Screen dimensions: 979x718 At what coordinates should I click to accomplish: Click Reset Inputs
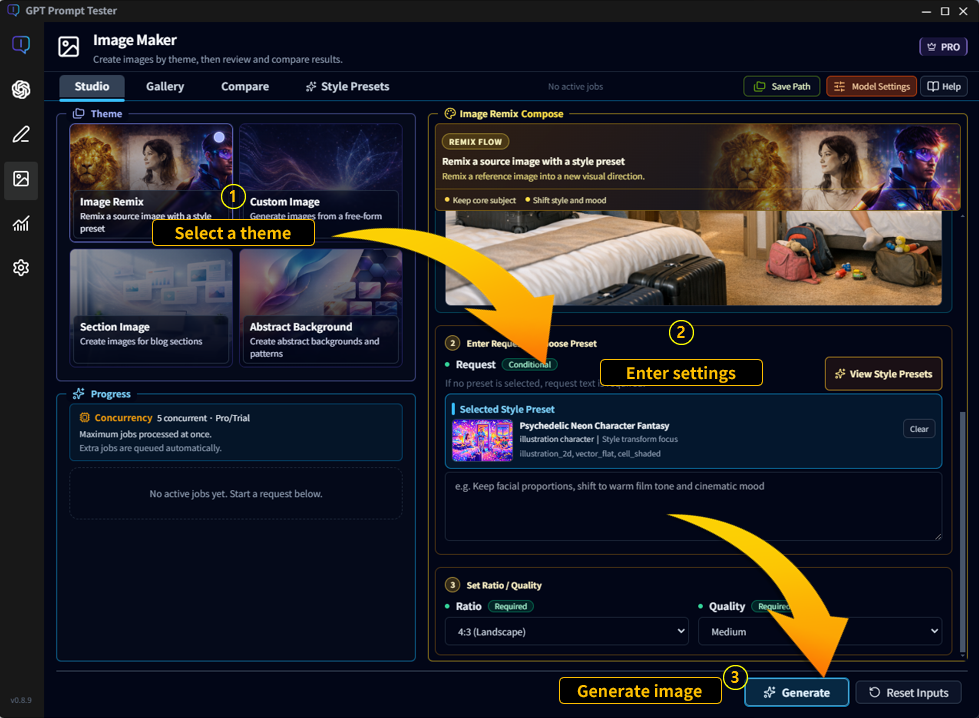click(x=908, y=692)
